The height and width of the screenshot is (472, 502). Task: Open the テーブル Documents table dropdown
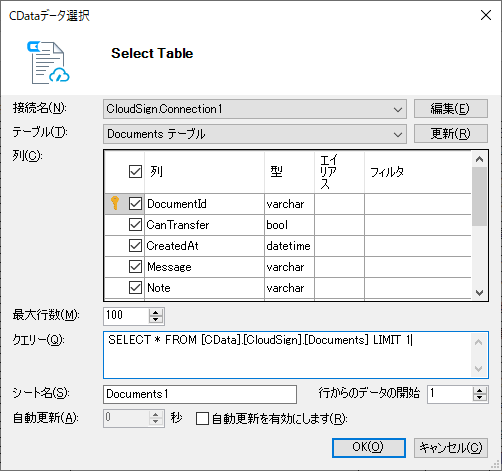click(x=255, y=134)
